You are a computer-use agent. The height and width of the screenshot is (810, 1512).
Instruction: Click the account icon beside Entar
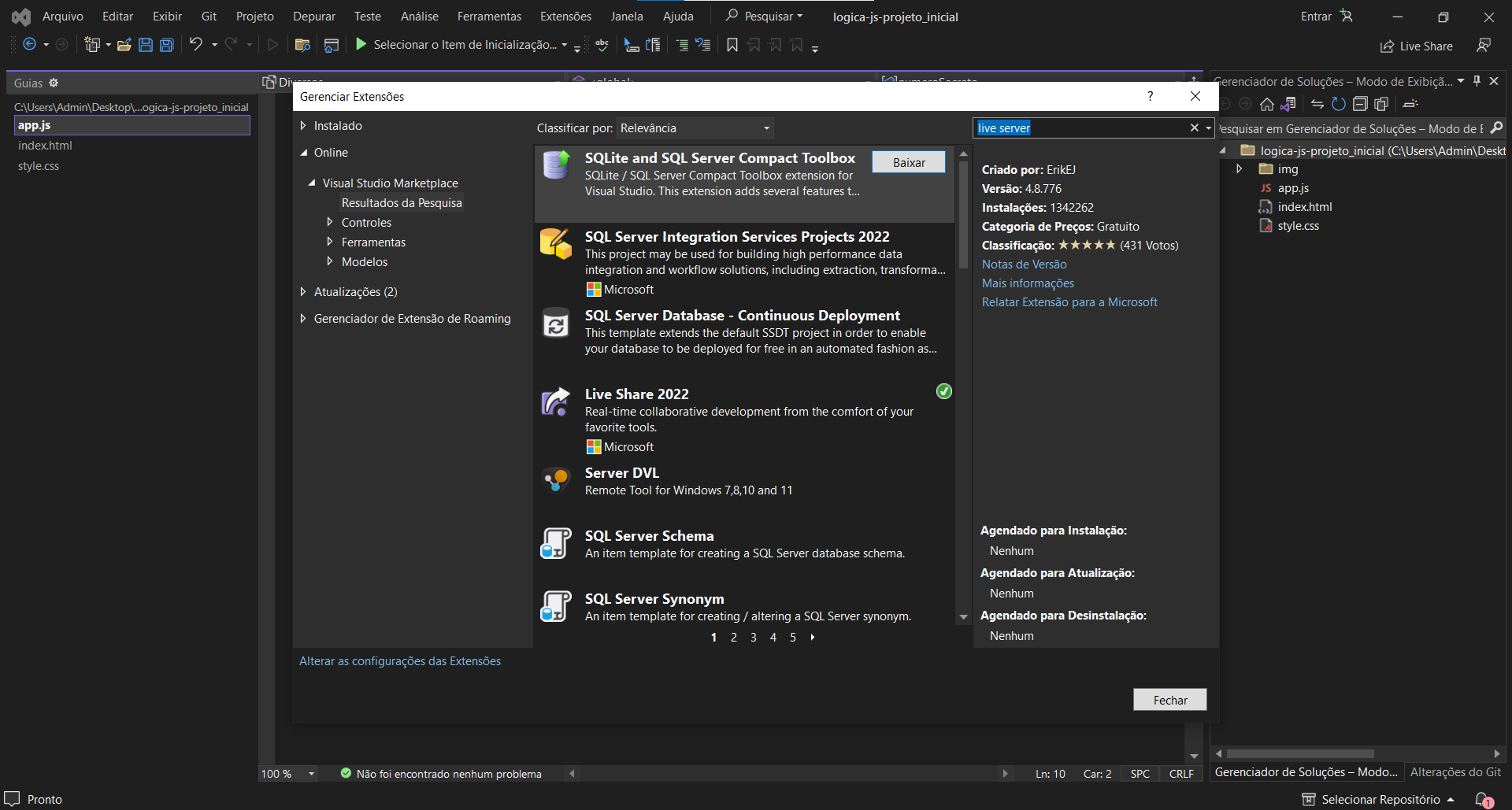(x=1346, y=16)
